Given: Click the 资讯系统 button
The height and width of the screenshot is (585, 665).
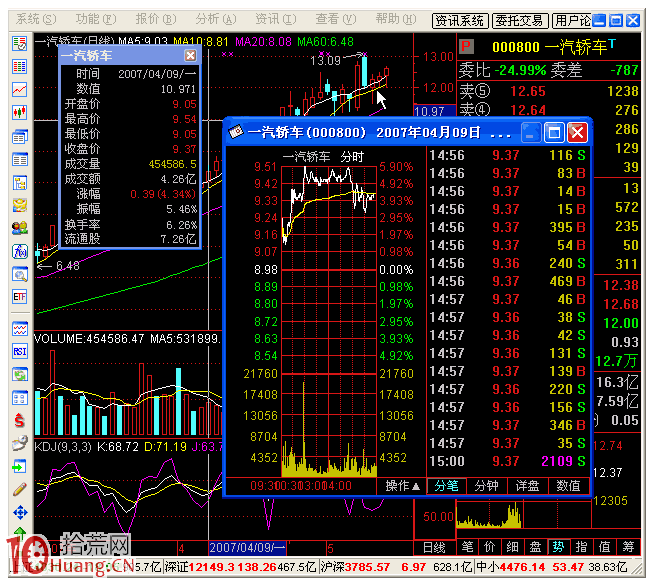Looking at the screenshot, I should (460, 21).
